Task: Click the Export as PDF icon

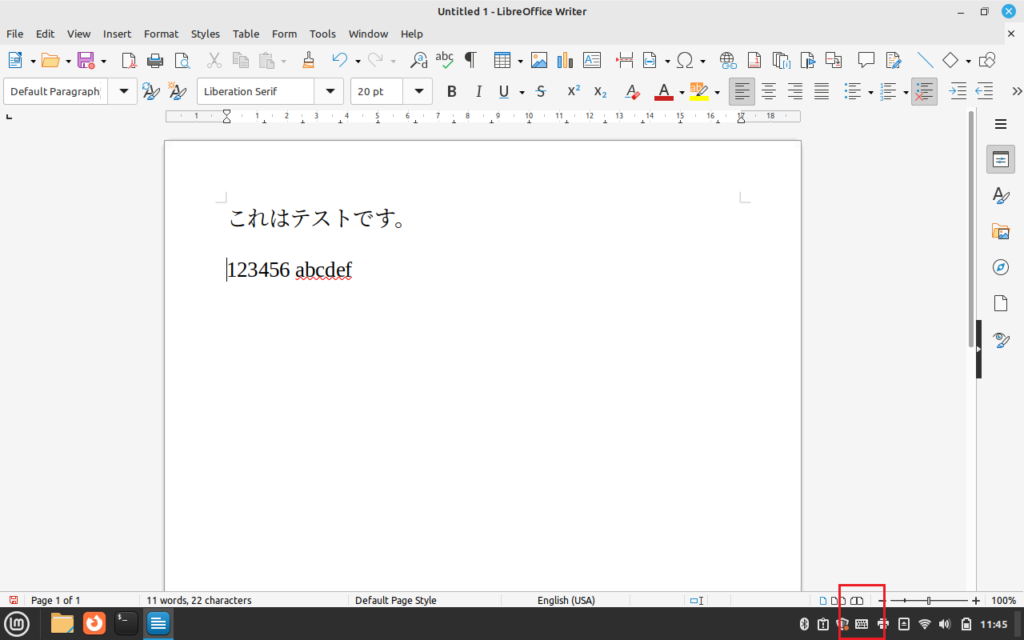Action: (129, 61)
